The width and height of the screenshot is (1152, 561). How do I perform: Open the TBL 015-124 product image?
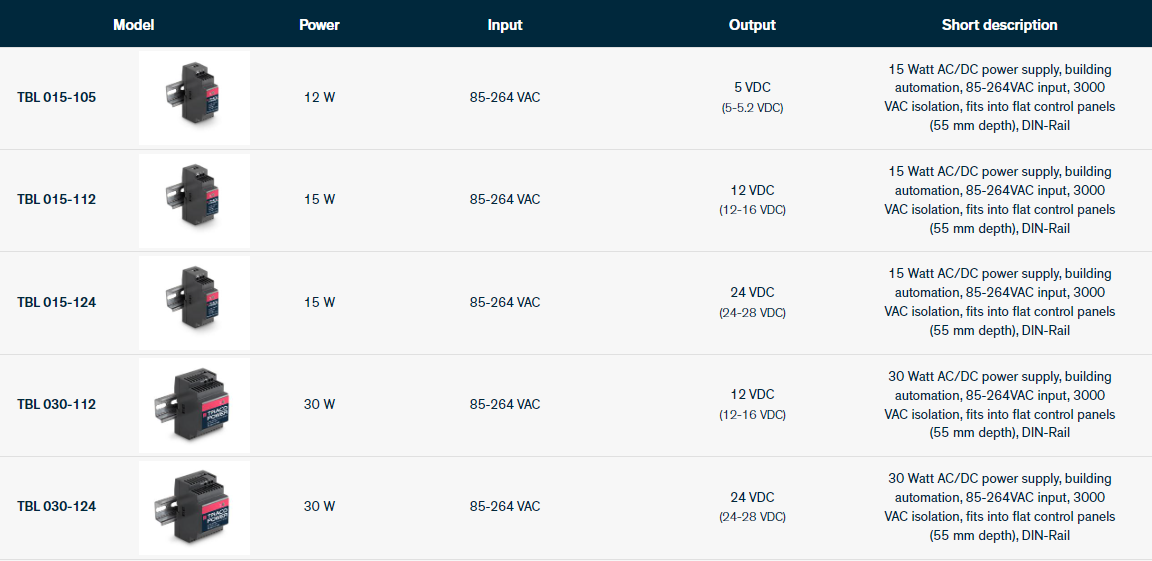(x=194, y=302)
